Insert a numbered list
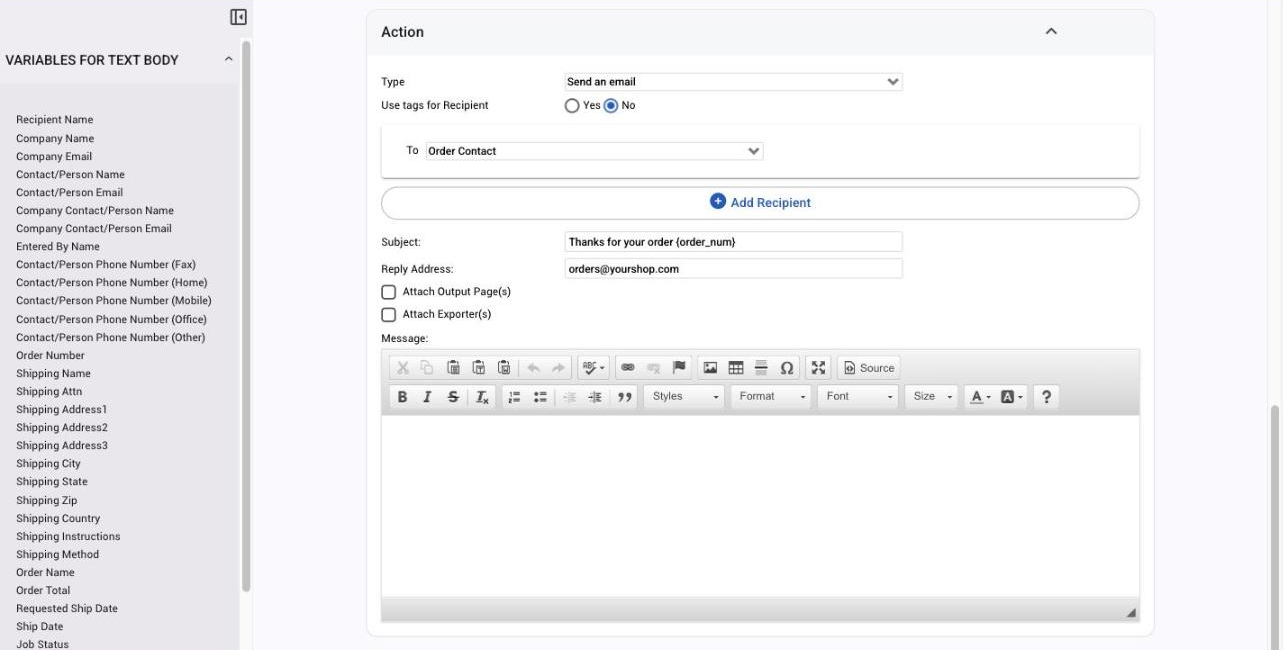 pyautogui.click(x=514, y=397)
